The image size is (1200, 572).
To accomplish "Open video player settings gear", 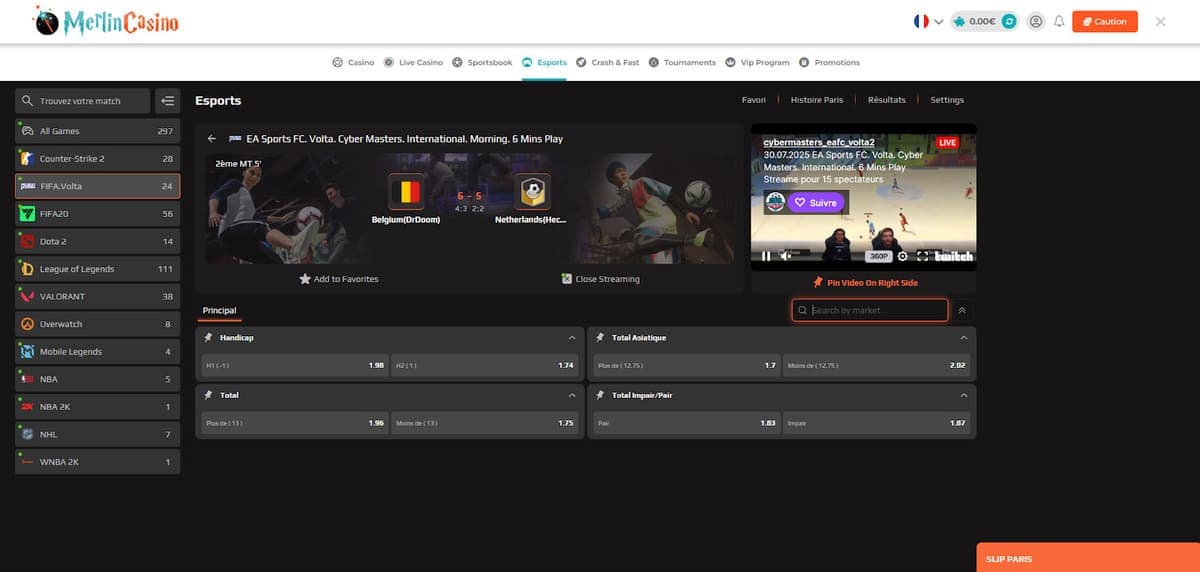I will coord(903,256).
